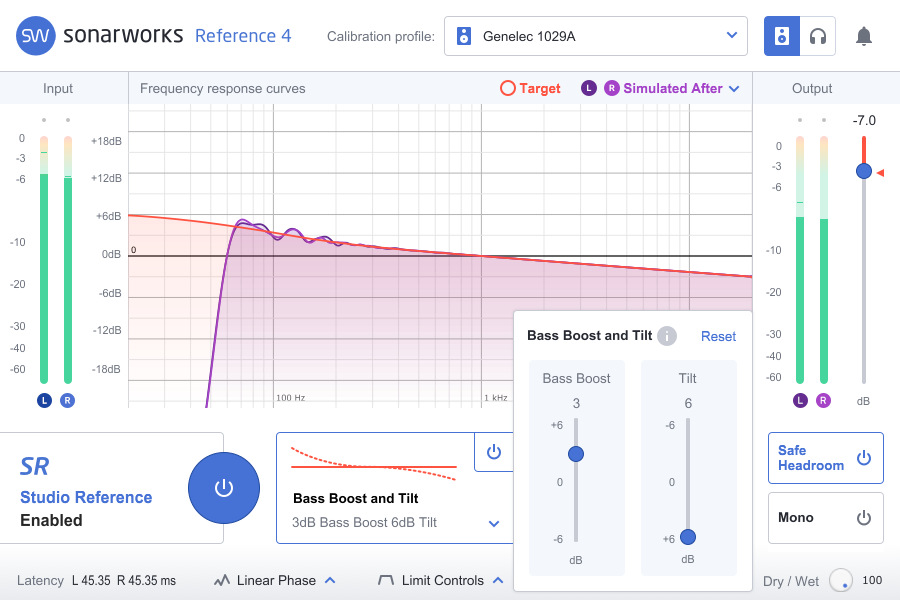
Task: Expand the Limit Controls menu
Action: pos(498,580)
